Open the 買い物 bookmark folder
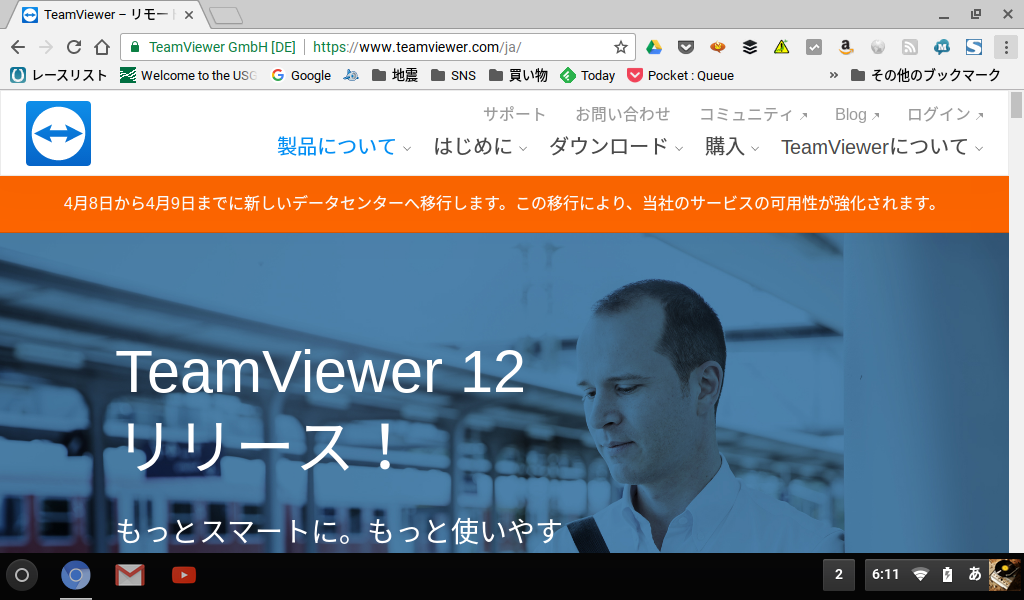1024x600 pixels. [x=519, y=75]
